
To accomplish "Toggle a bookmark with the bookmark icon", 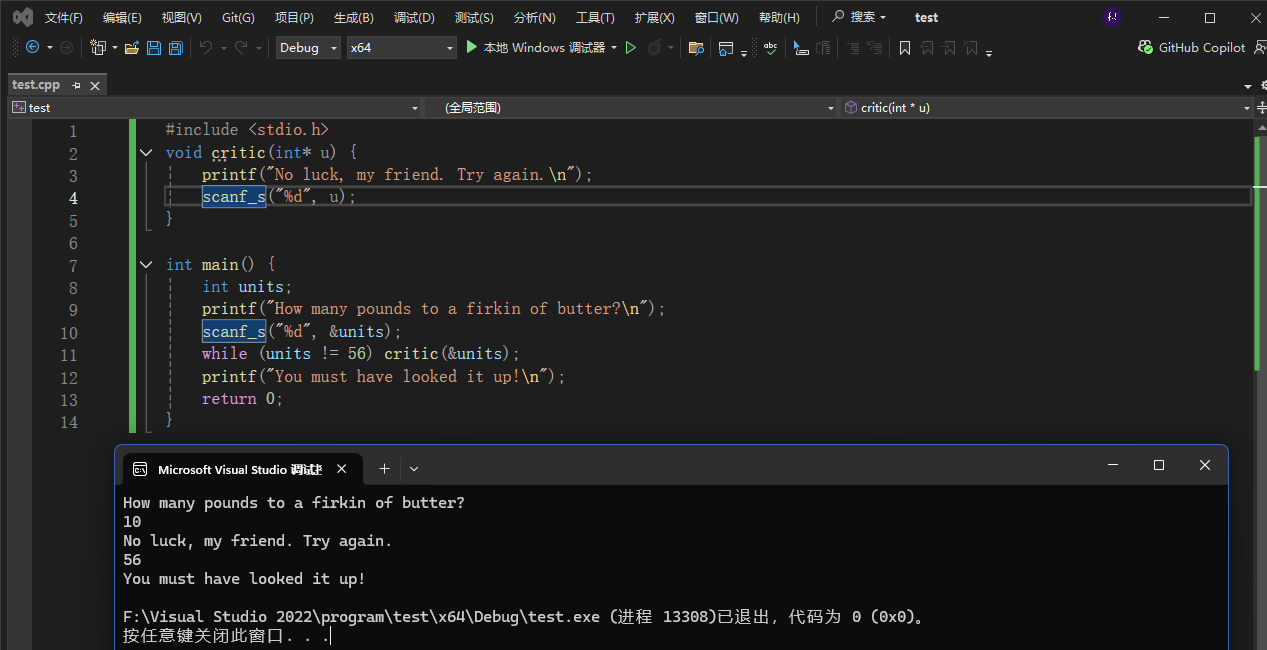I will (905, 47).
